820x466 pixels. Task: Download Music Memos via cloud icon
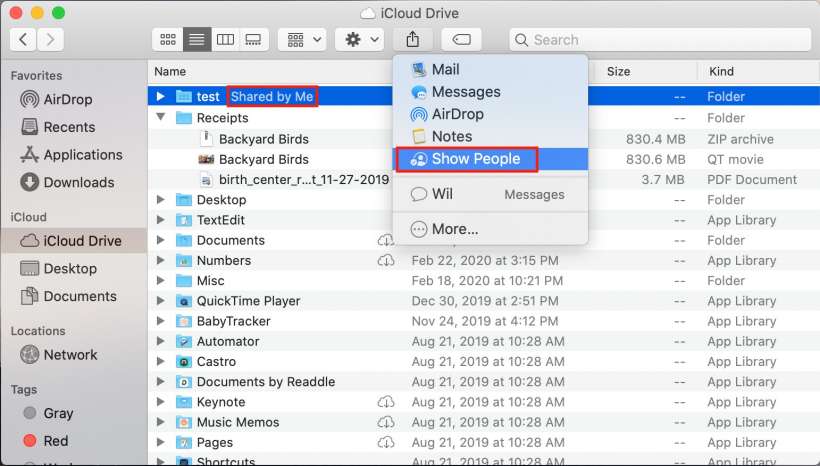click(x=386, y=422)
